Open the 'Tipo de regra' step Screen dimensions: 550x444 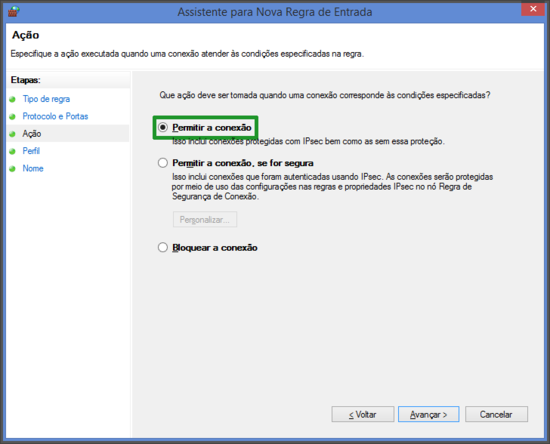pyautogui.click(x=46, y=99)
